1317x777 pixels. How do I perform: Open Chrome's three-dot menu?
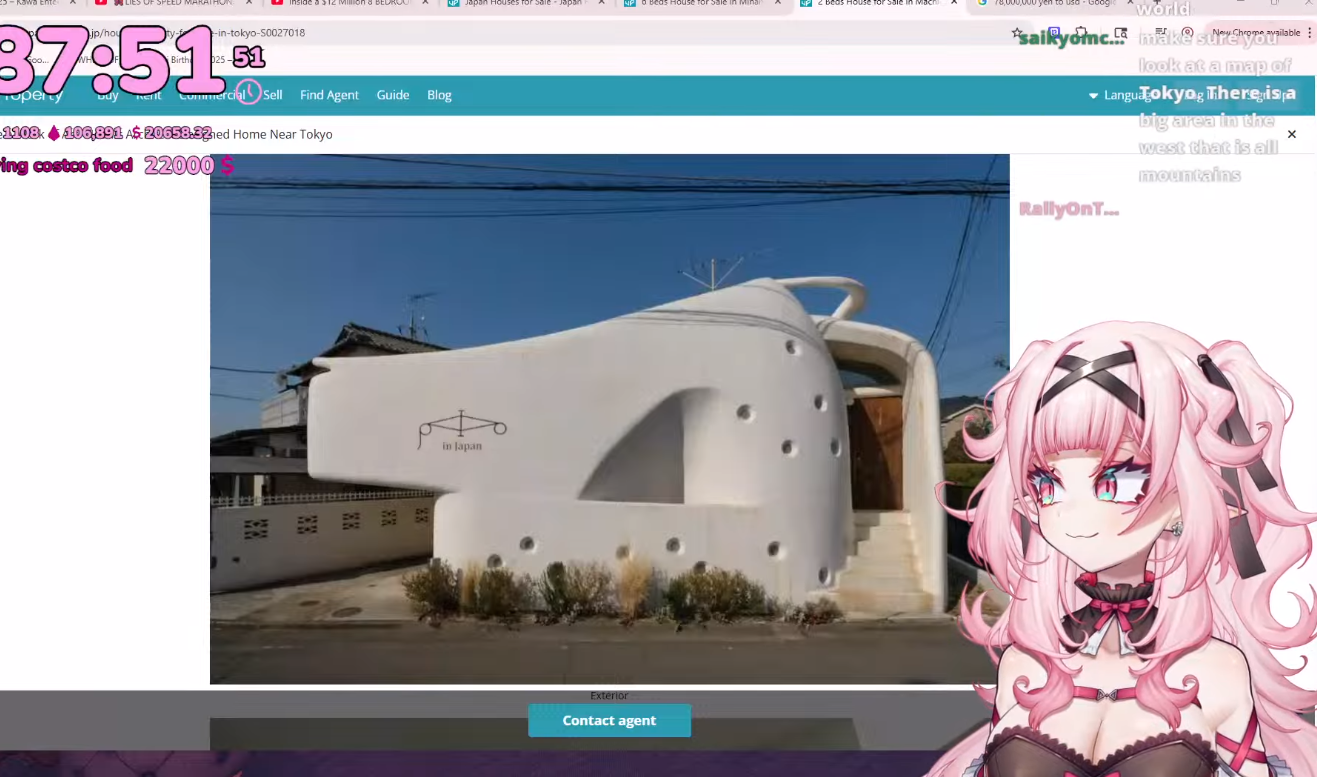(x=1309, y=33)
